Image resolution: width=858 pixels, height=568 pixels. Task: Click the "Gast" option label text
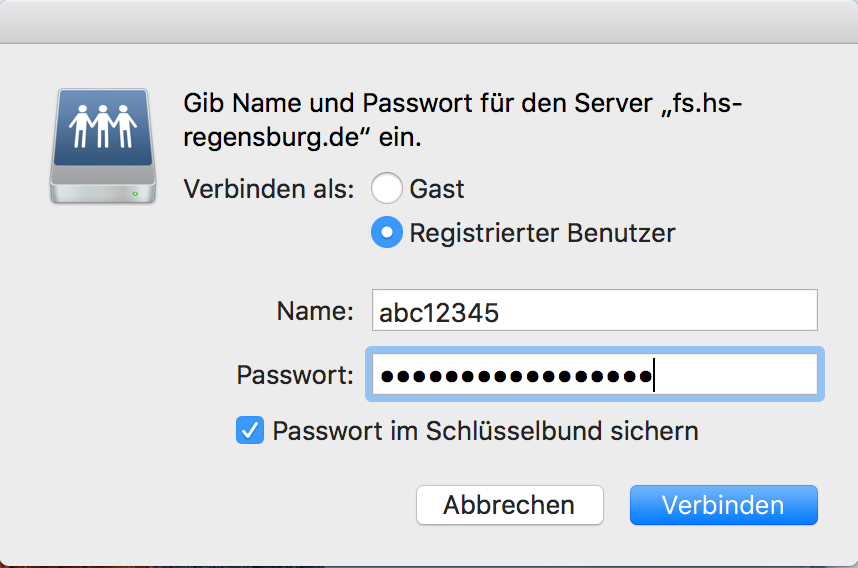(x=437, y=188)
